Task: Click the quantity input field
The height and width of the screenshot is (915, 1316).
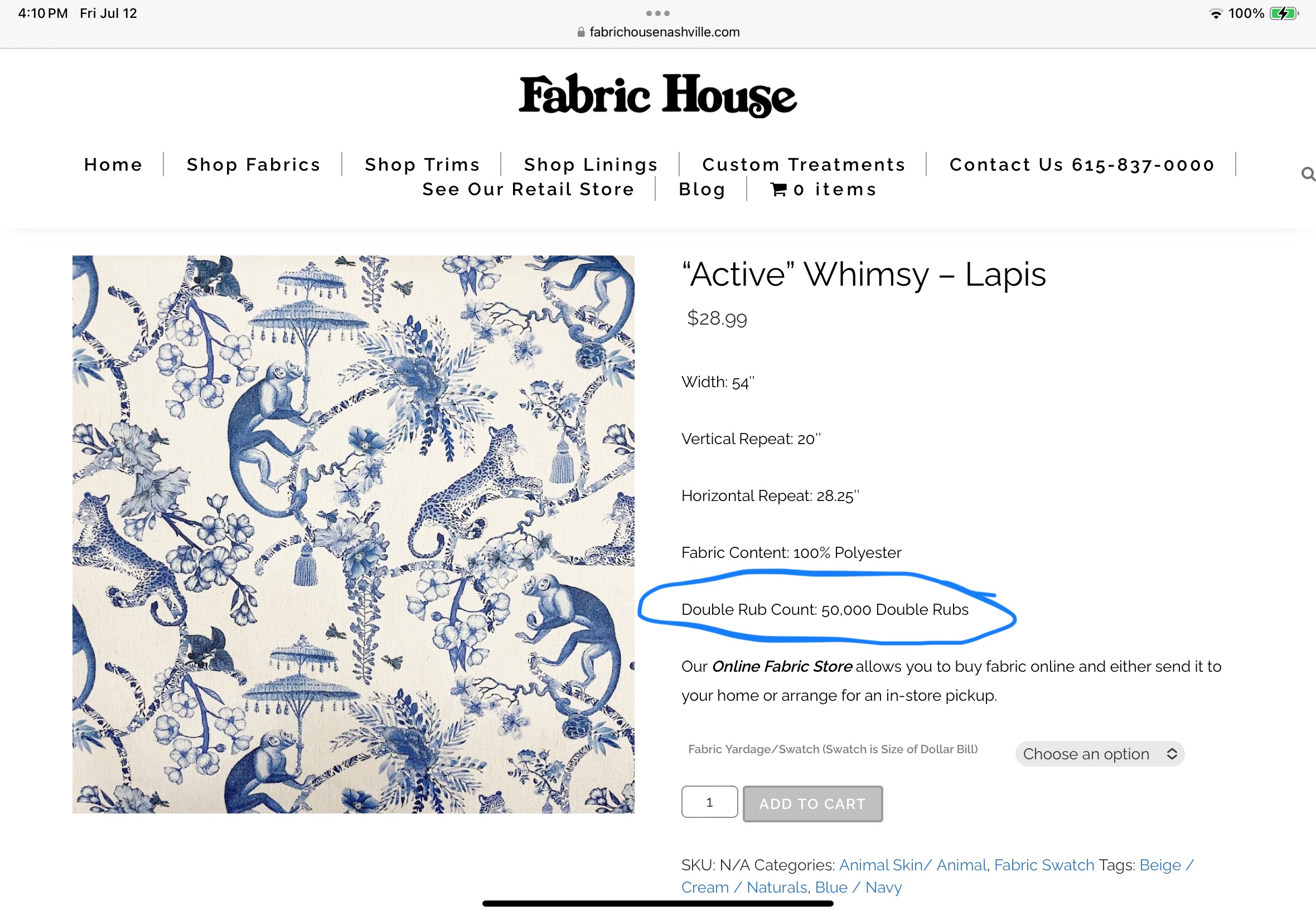Action: click(x=709, y=802)
